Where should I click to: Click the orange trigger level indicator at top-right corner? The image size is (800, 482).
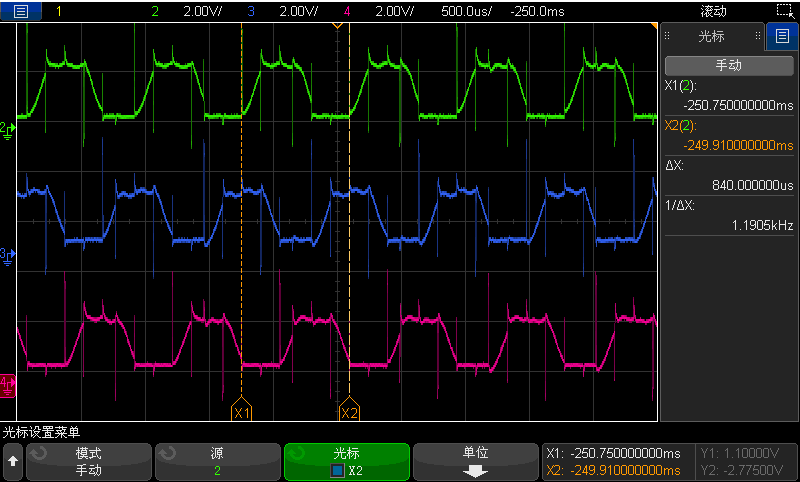point(654,26)
